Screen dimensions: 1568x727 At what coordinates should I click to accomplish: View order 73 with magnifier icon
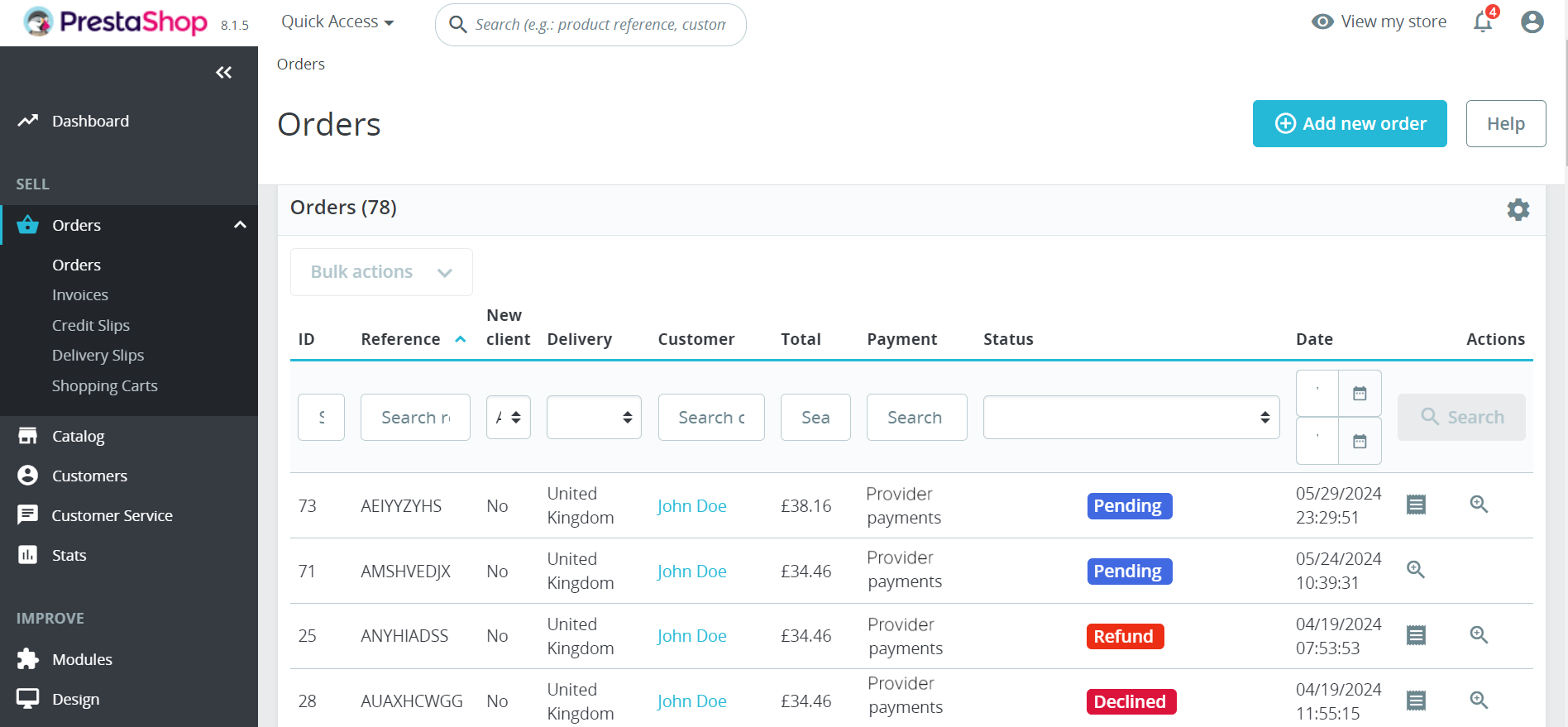[x=1479, y=505]
